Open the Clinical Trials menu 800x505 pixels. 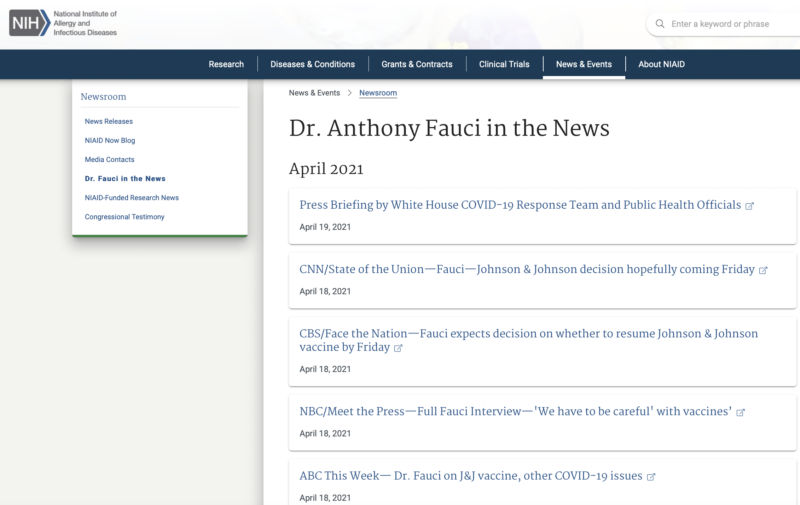pos(504,64)
